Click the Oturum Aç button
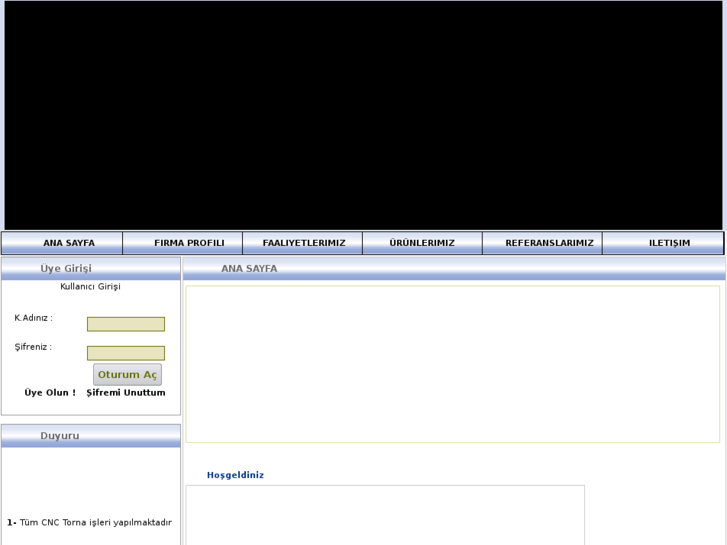This screenshot has height=545, width=727. coord(128,374)
